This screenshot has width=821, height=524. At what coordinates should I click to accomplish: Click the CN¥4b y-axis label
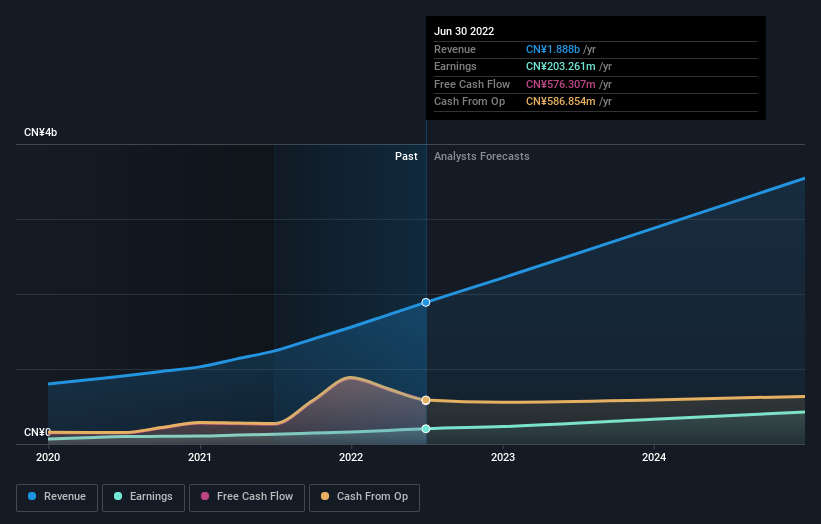[x=40, y=132]
